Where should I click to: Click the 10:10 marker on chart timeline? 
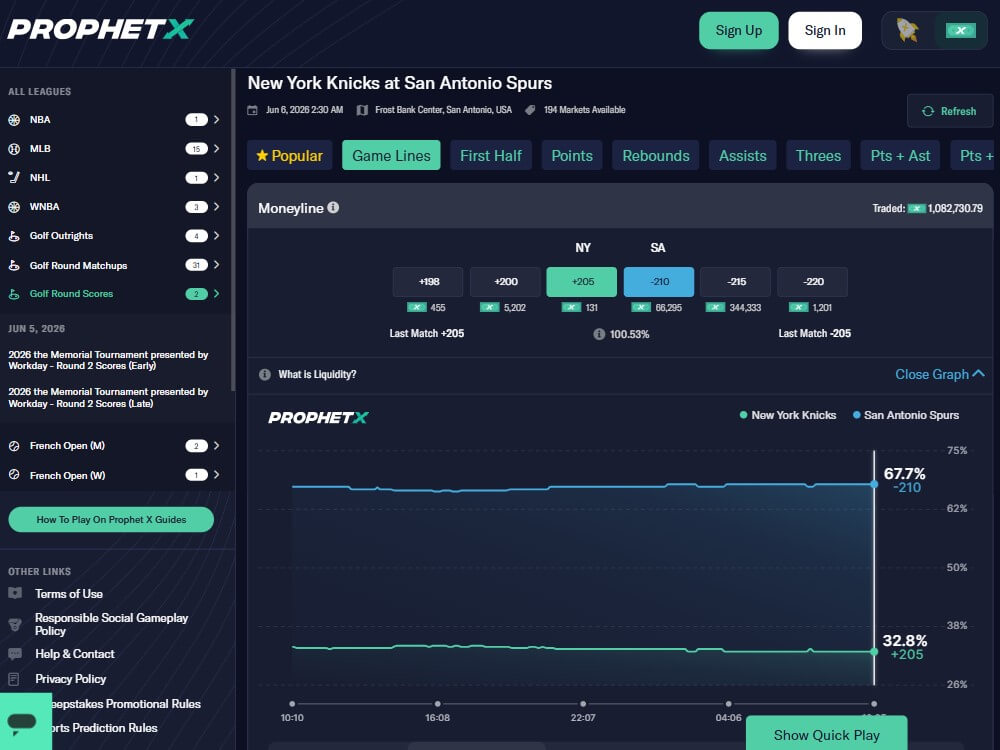point(292,703)
